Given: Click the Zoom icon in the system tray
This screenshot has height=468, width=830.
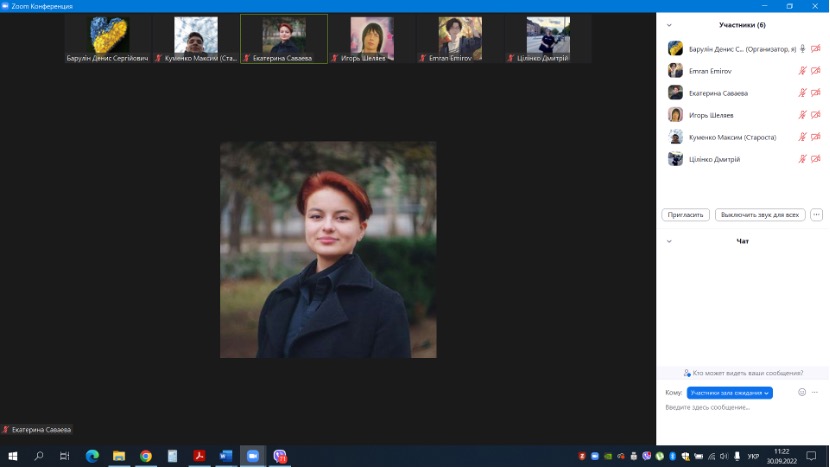Looking at the screenshot, I should pos(595,456).
